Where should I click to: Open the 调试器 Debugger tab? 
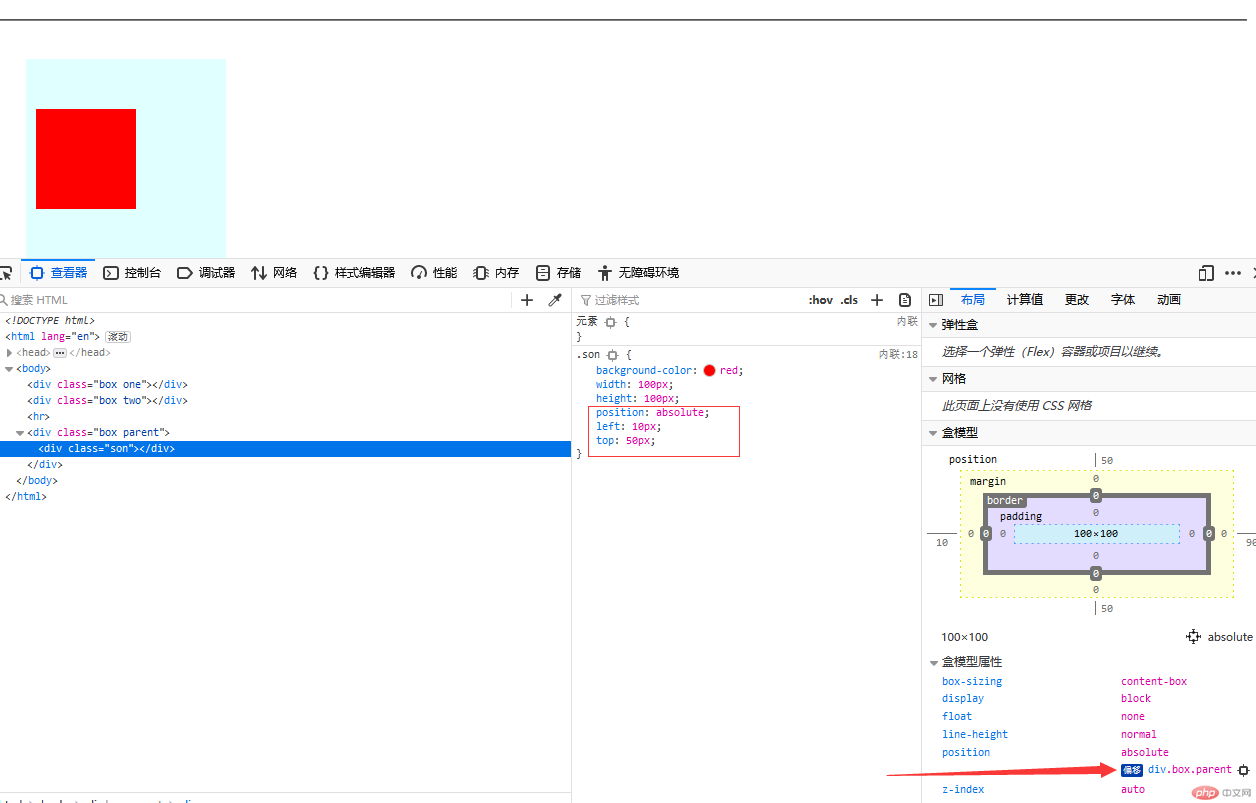[206, 273]
